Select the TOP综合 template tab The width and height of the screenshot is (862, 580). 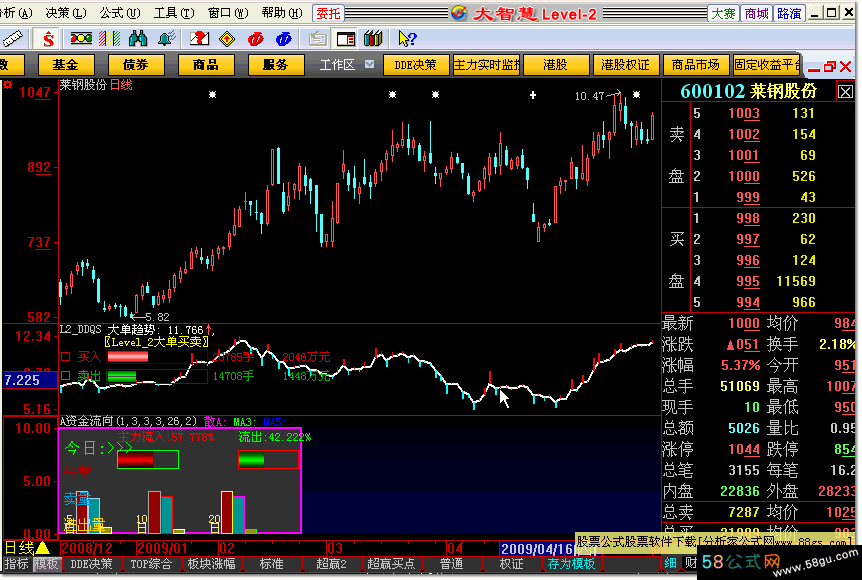pos(151,564)
